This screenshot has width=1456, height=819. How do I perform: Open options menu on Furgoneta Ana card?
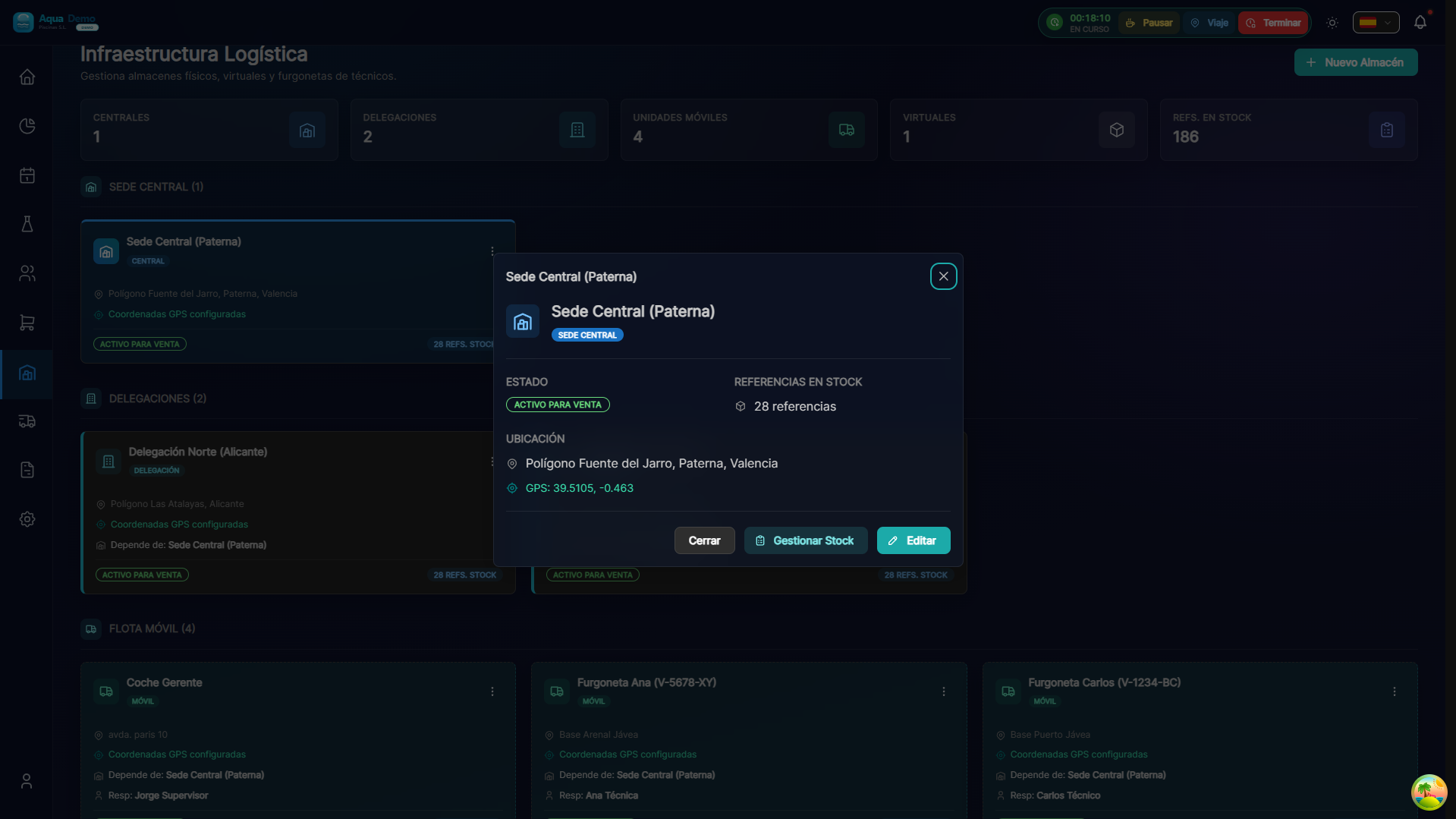pyautogui.click(x=943, y=691)
